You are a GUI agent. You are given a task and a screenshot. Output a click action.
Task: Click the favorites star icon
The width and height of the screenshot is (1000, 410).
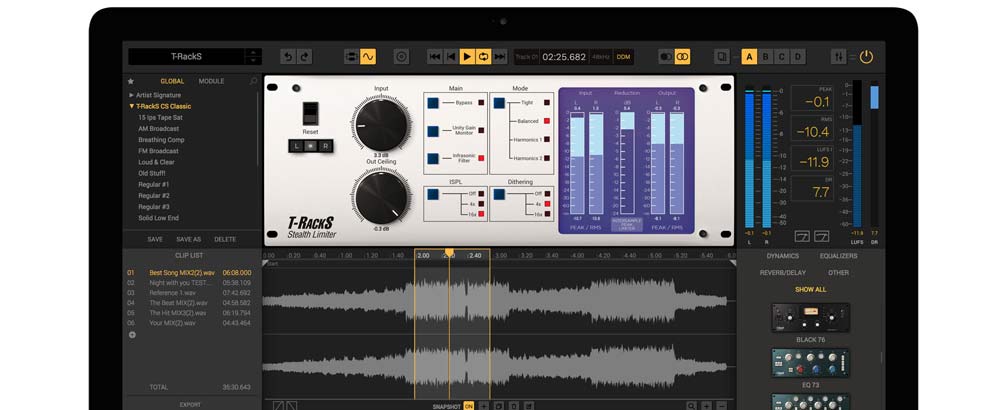131,81
